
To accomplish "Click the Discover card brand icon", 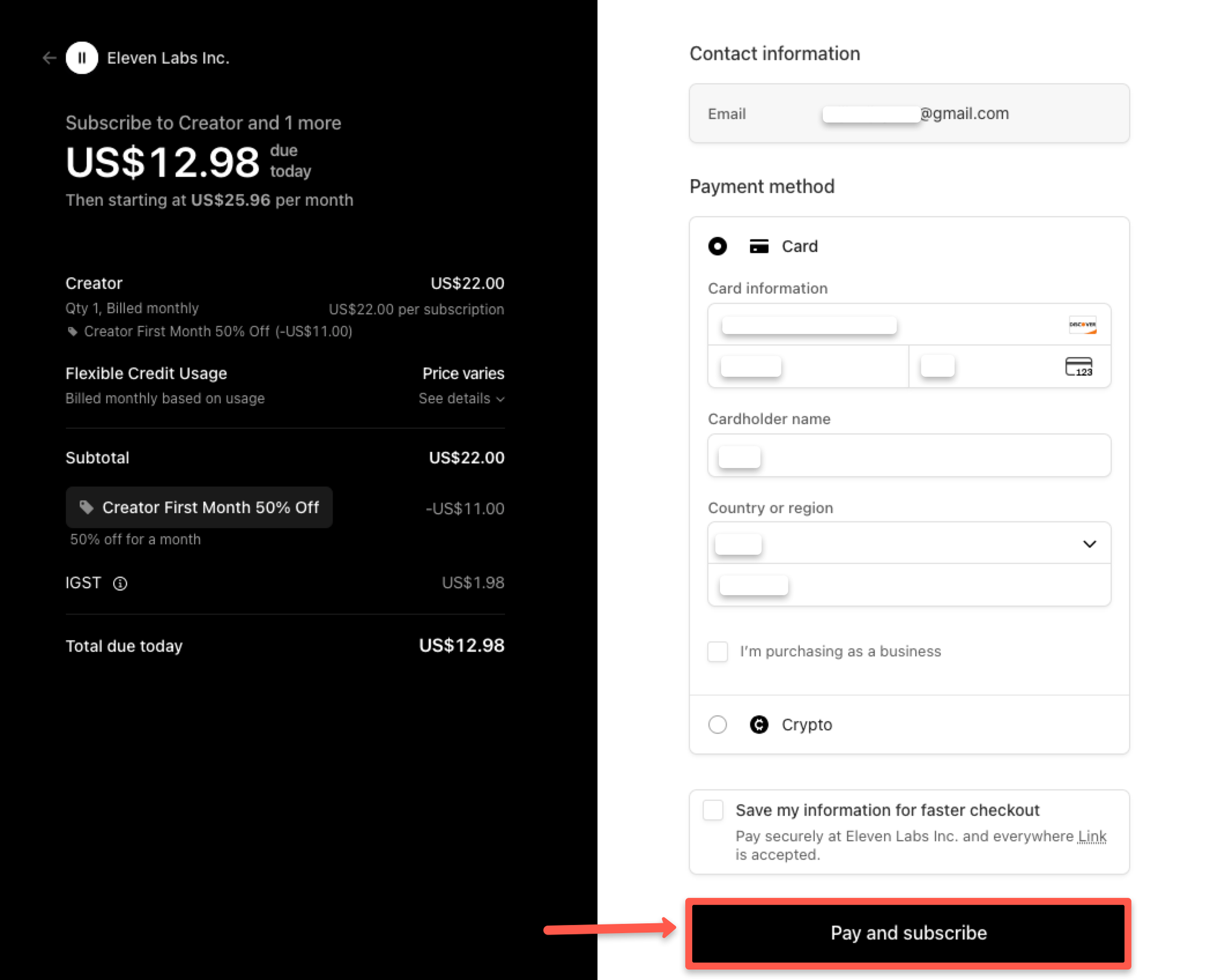I will (x=1084, y=325).
